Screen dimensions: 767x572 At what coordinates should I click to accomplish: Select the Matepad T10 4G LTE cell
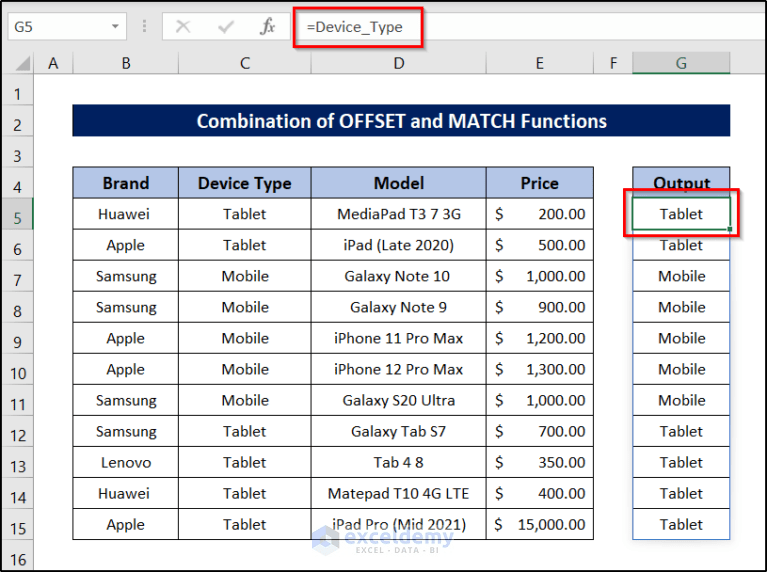click(x=399, y=493)
